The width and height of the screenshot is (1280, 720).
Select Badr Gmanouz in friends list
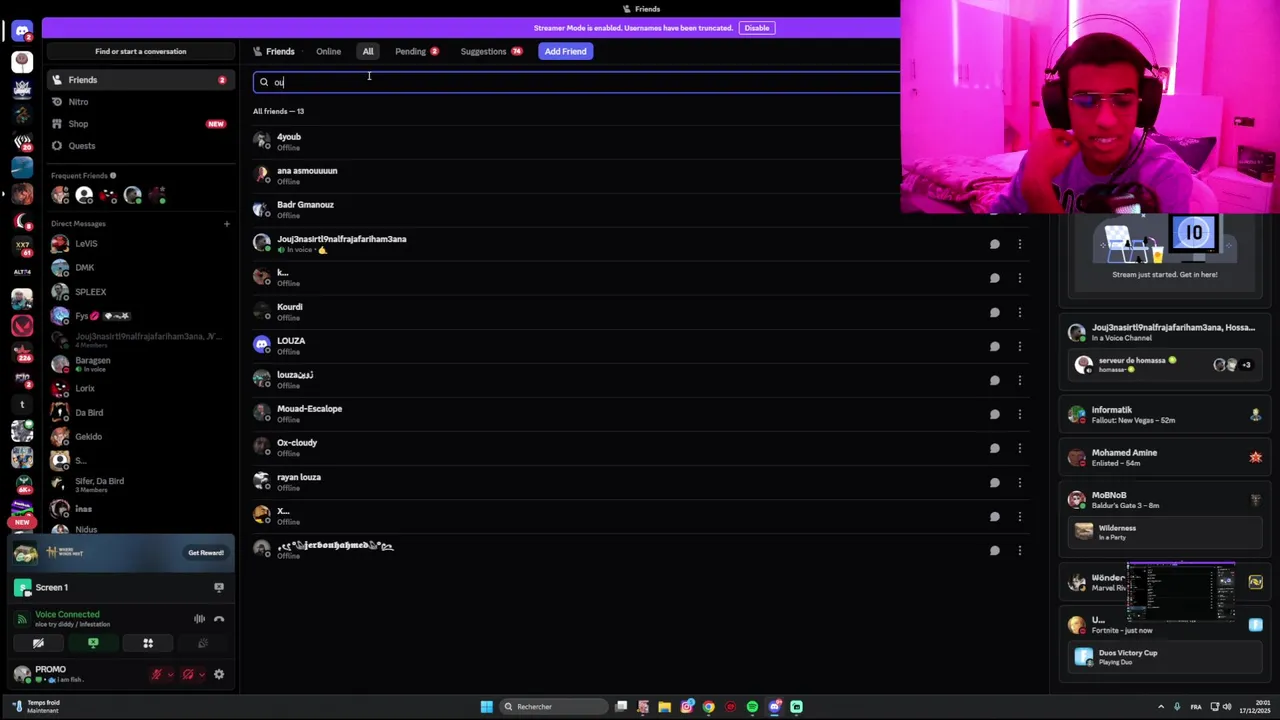[640, 210]
